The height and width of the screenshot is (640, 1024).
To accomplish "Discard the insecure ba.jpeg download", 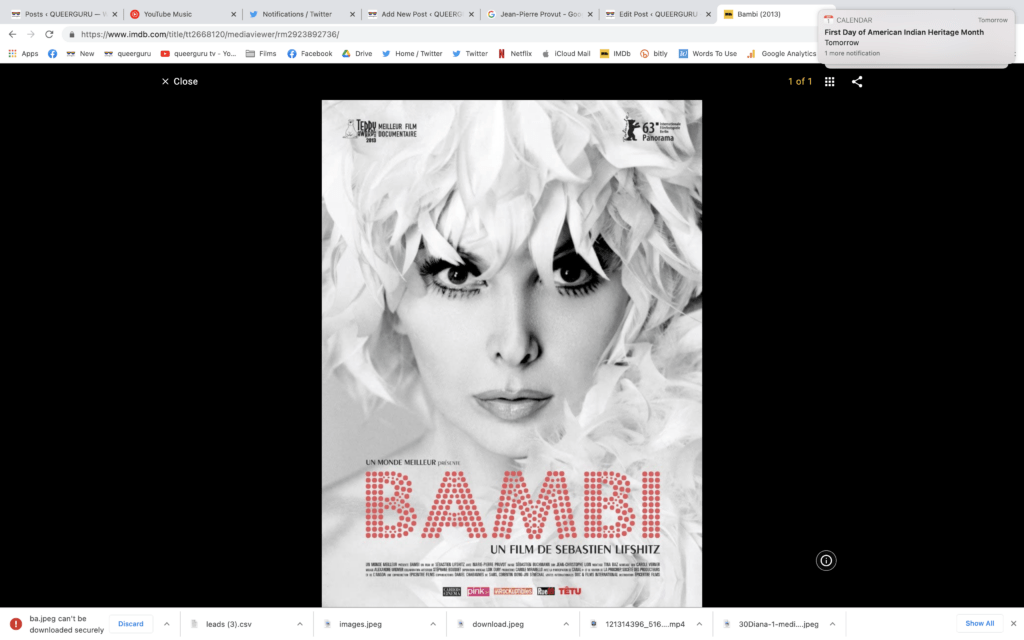I will coord(131,624).
